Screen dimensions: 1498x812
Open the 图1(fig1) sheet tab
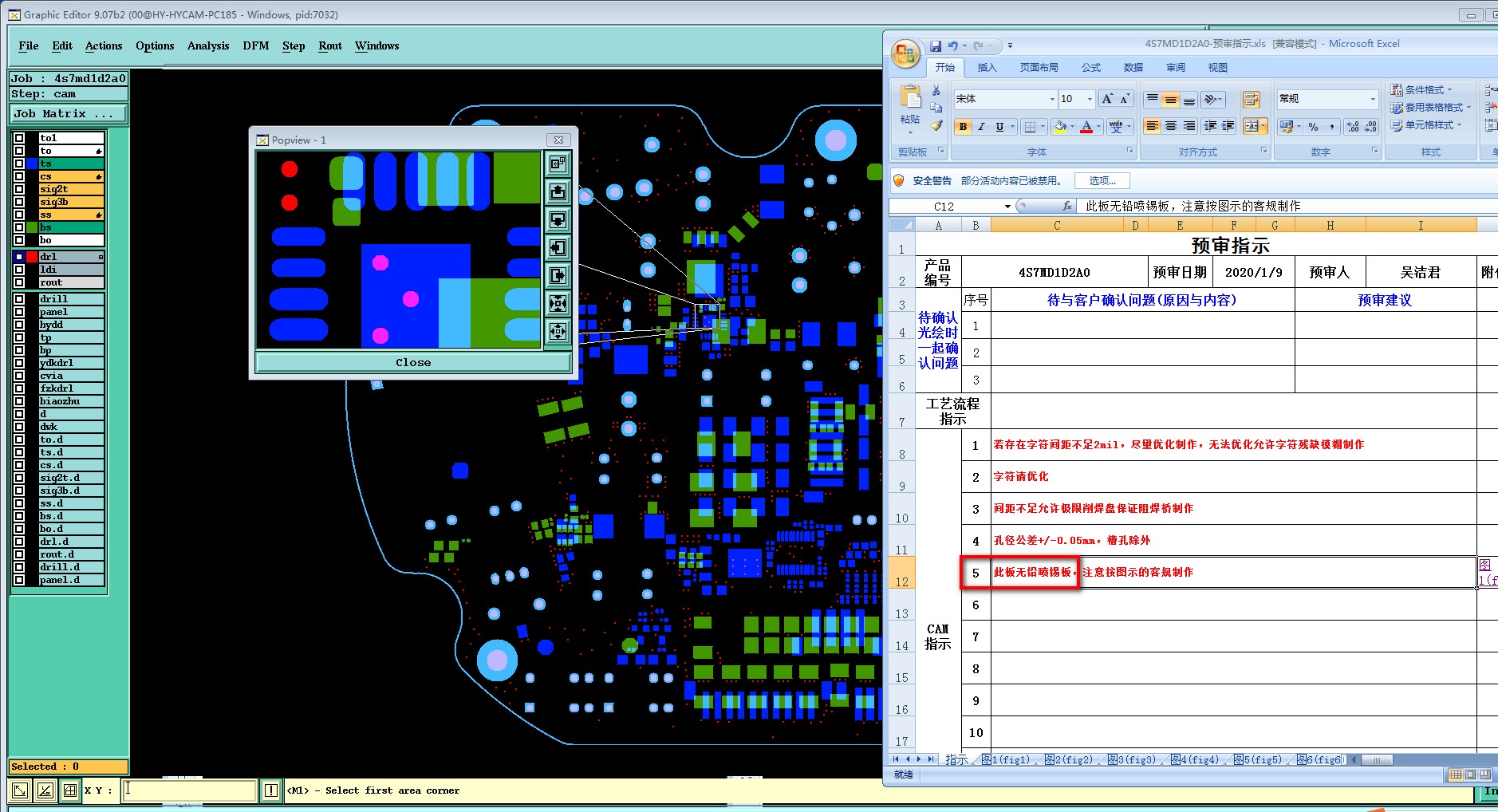point(1006,759)
